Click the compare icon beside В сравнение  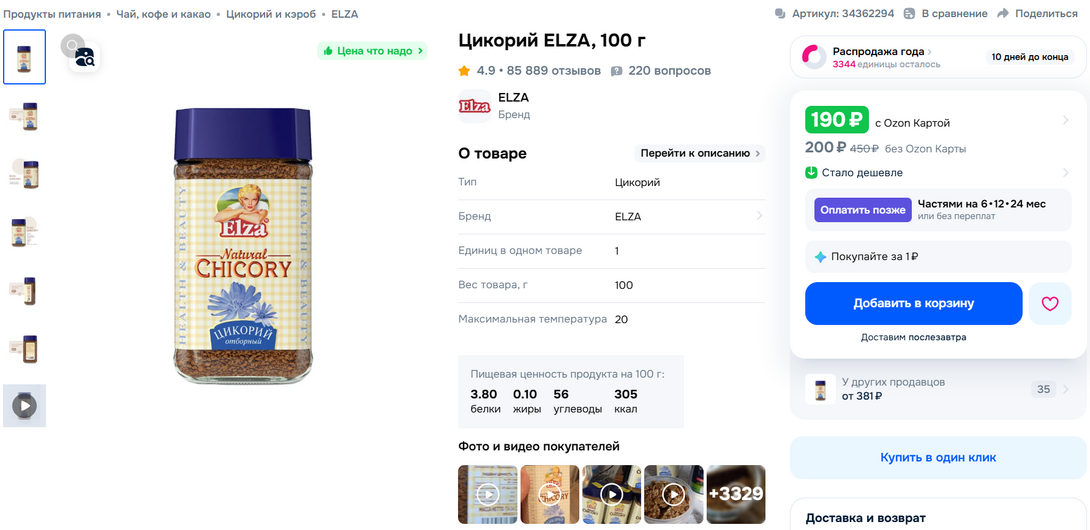(909, 14)
